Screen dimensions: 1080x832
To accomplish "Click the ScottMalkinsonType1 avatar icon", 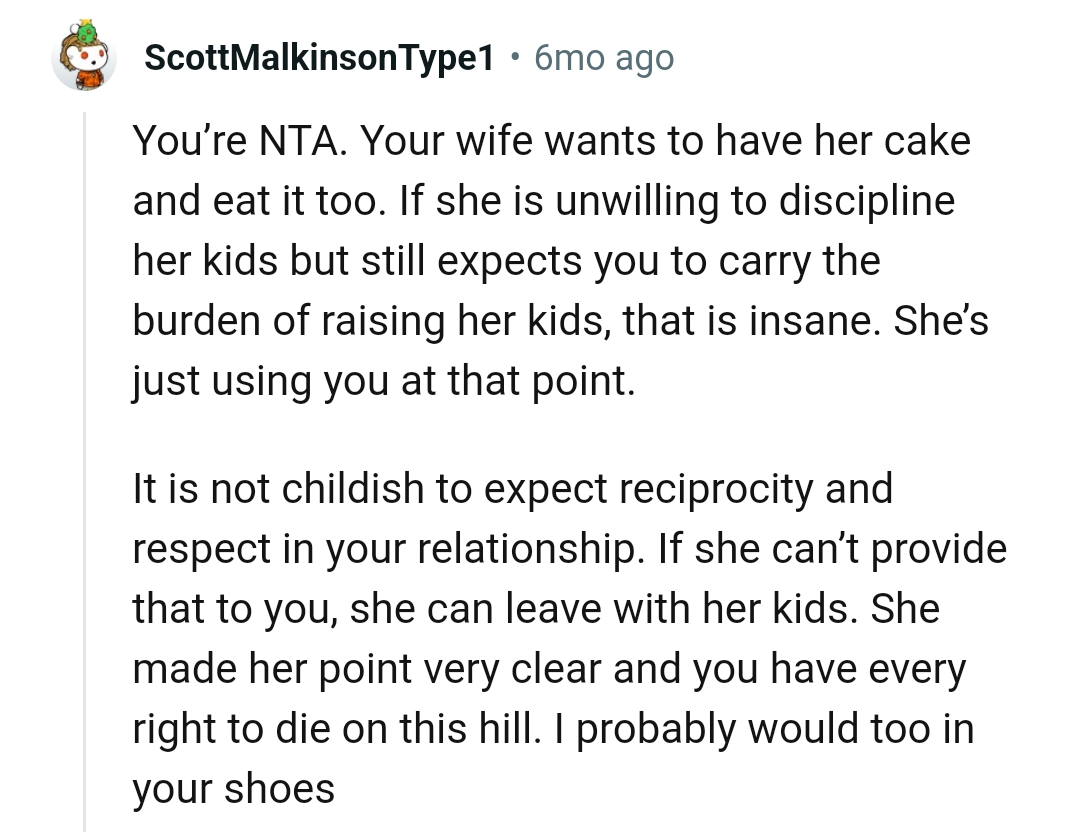I will pos(84,57).
